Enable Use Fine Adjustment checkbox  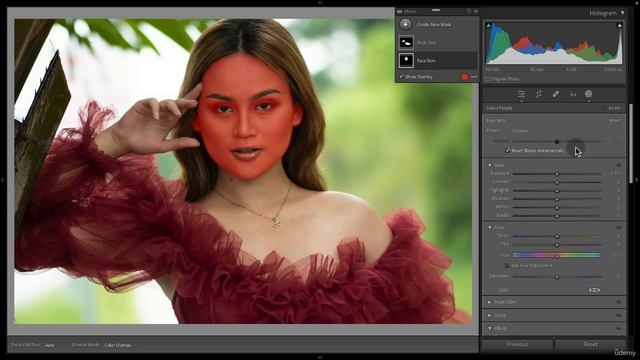(x=507, y=266)
